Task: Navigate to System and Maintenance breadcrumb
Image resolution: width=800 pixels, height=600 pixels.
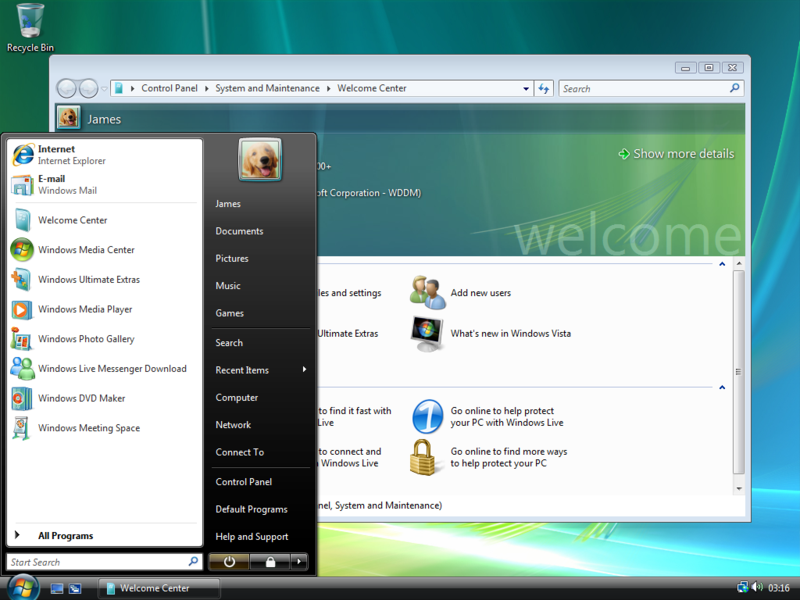Action: click(269, 88)
